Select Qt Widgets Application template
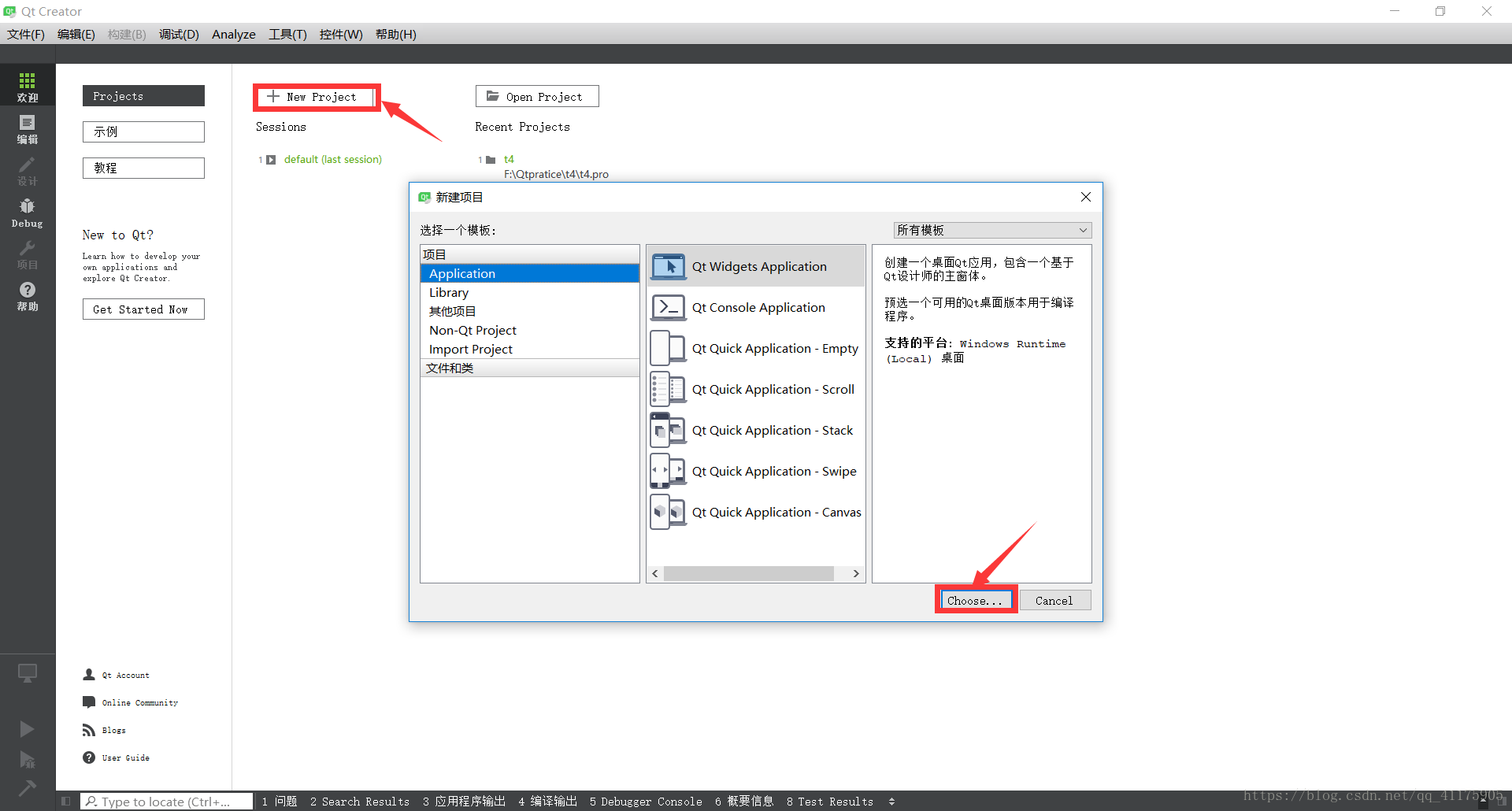Screen dimensions: 1512x811 click(756, 266)
